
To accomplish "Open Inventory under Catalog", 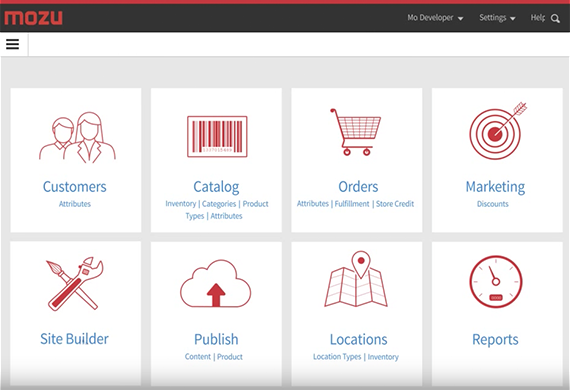I will [x=181, y=204].
